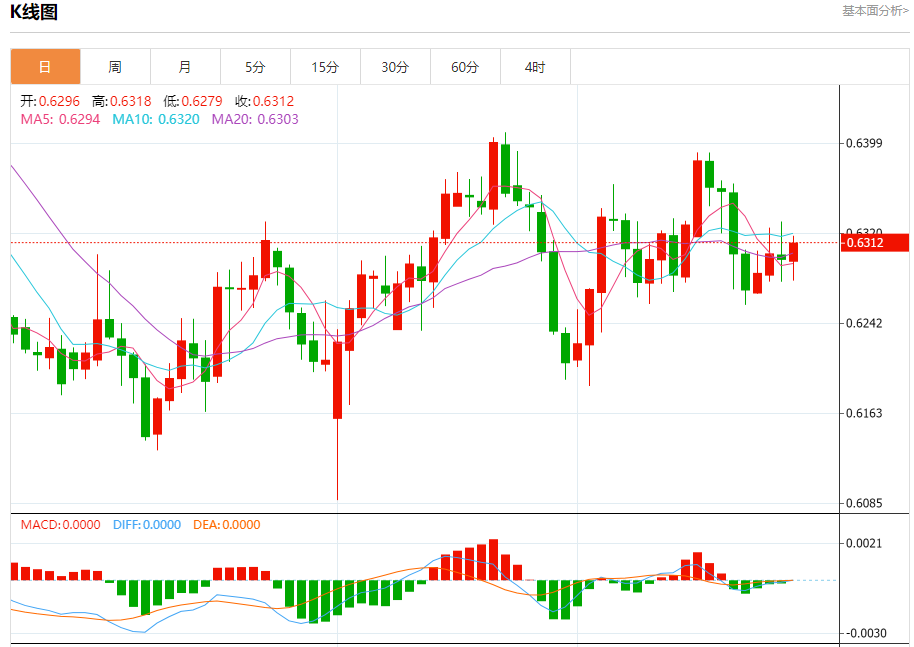Image resolution: width=914 pixels, height=647 pixels.
Task: Click the DIFF:0.0000 label
Action: (x=147, y=525)
